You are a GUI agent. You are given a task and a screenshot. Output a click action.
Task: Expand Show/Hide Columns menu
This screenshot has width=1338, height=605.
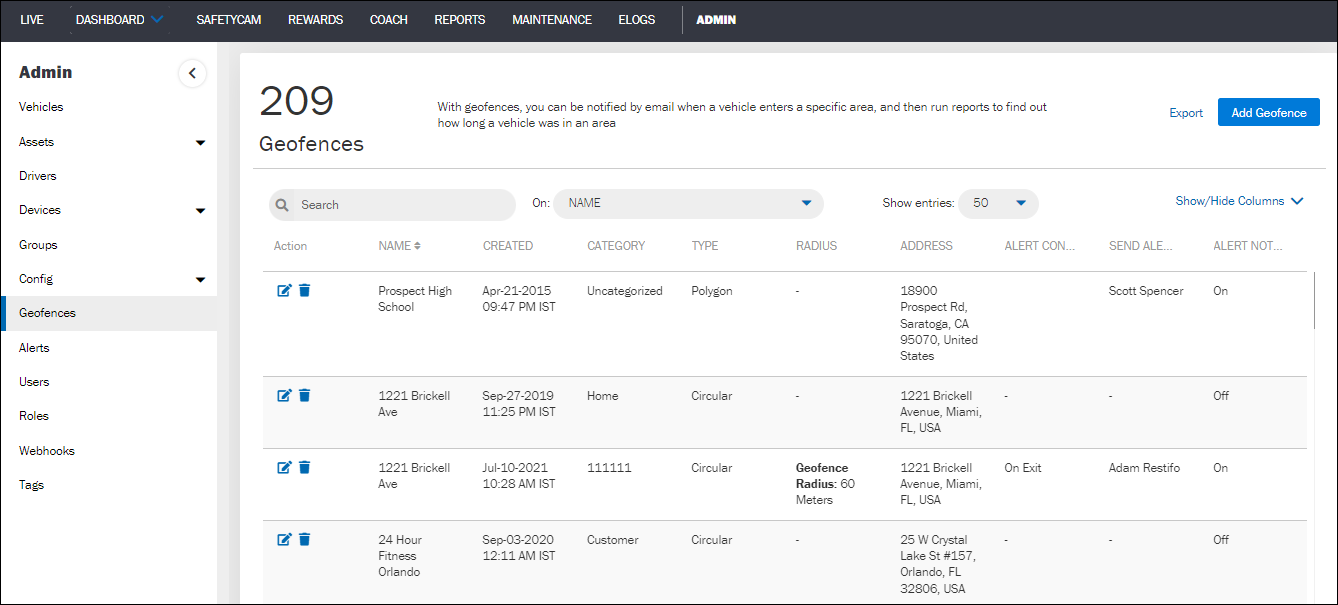coord(1239,201)
